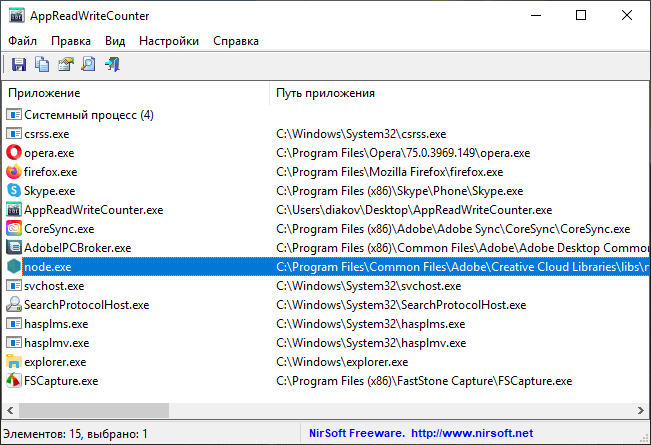Click the Exit toolbar icon
The height and width of the screenshot is (445, 651).
tap(112, 64)
